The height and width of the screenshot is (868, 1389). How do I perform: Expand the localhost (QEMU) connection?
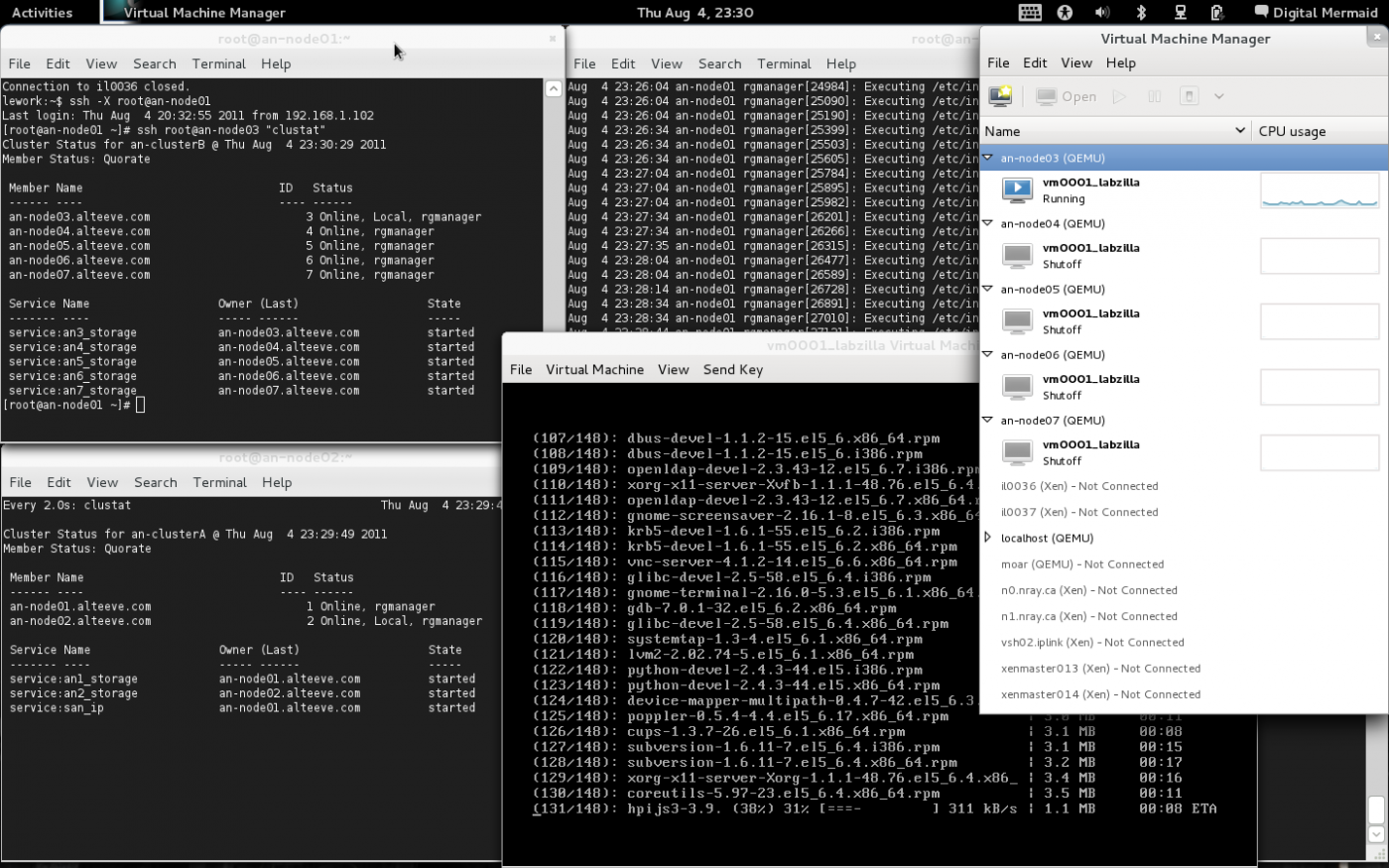pos(988,538)
